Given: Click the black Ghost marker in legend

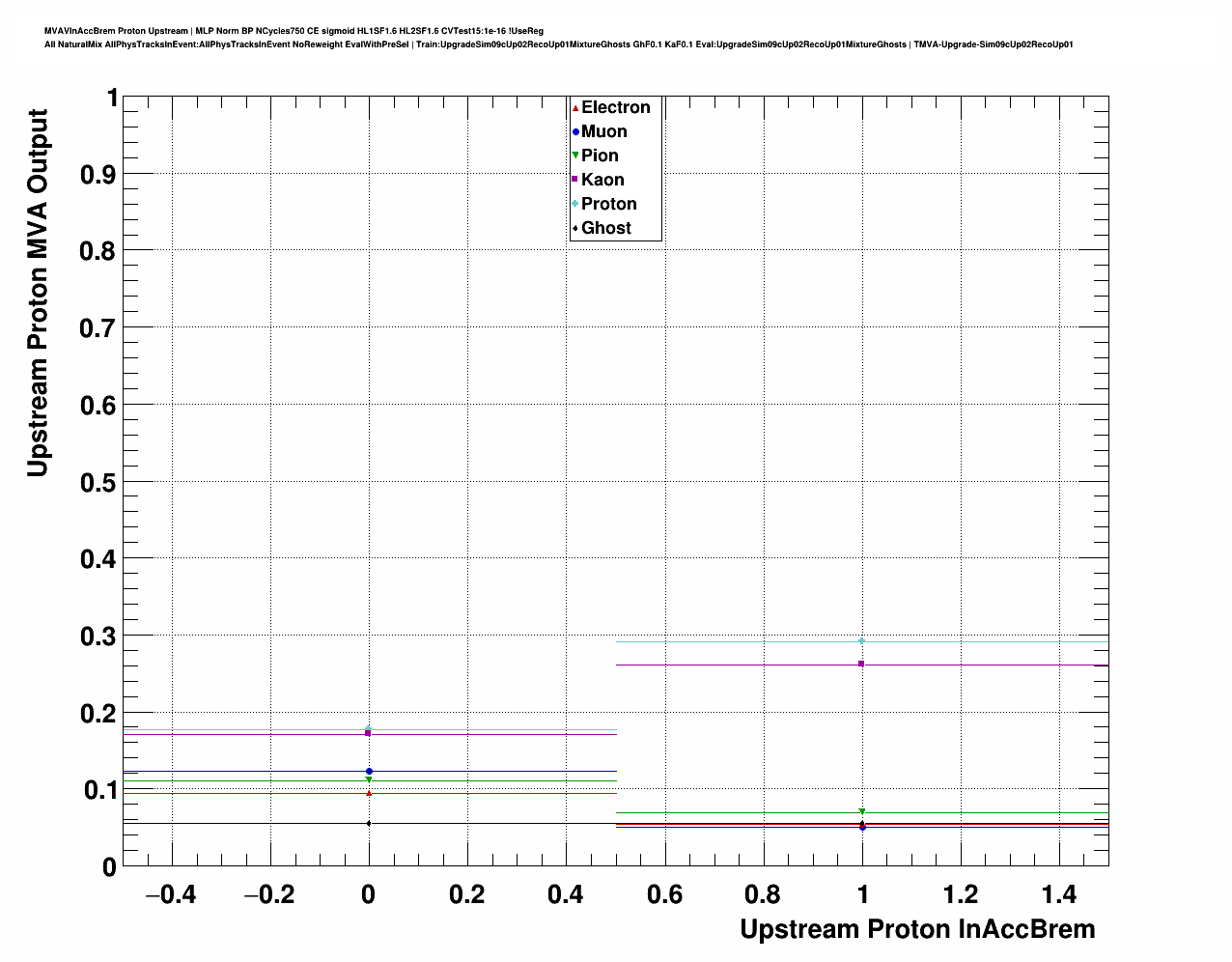Looking at the screenshot, I should point(575,228).
